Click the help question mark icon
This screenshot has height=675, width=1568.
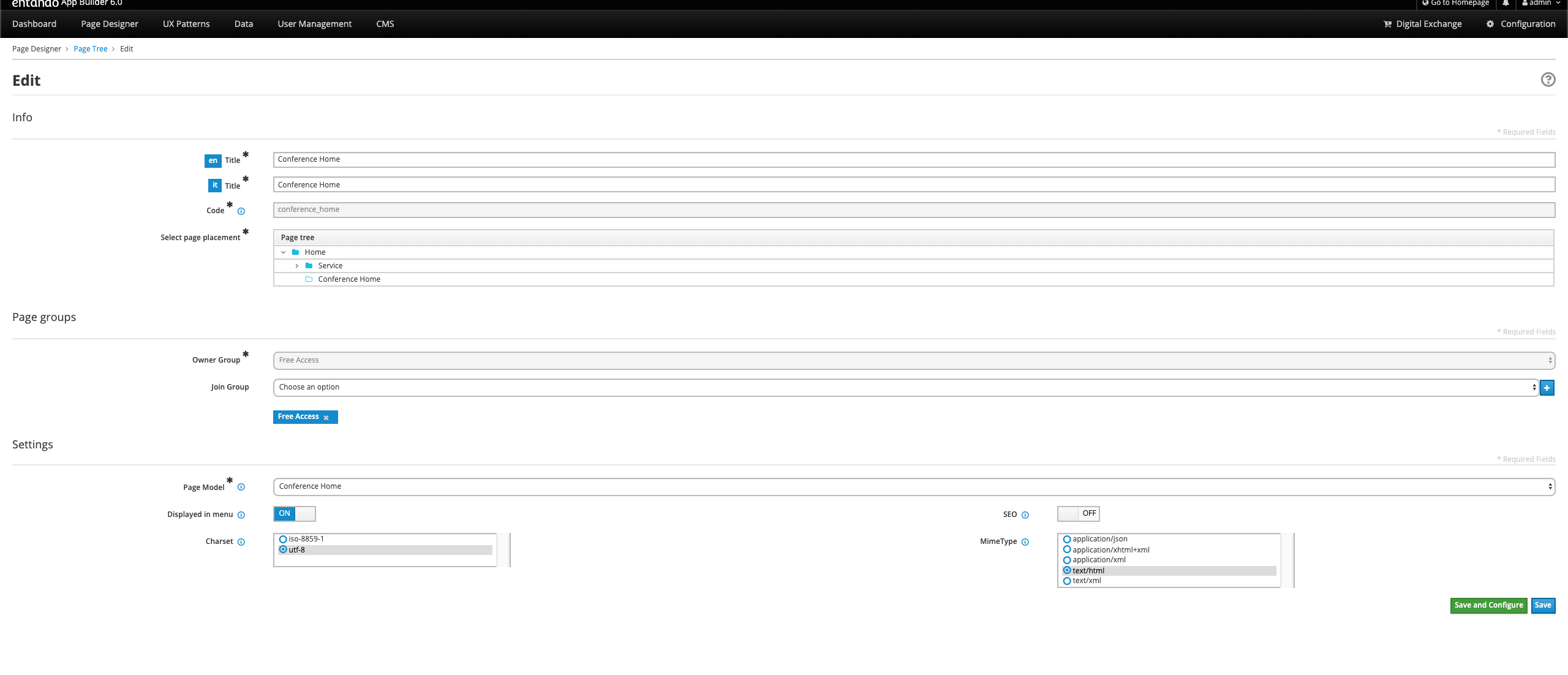pos(1548,80)
